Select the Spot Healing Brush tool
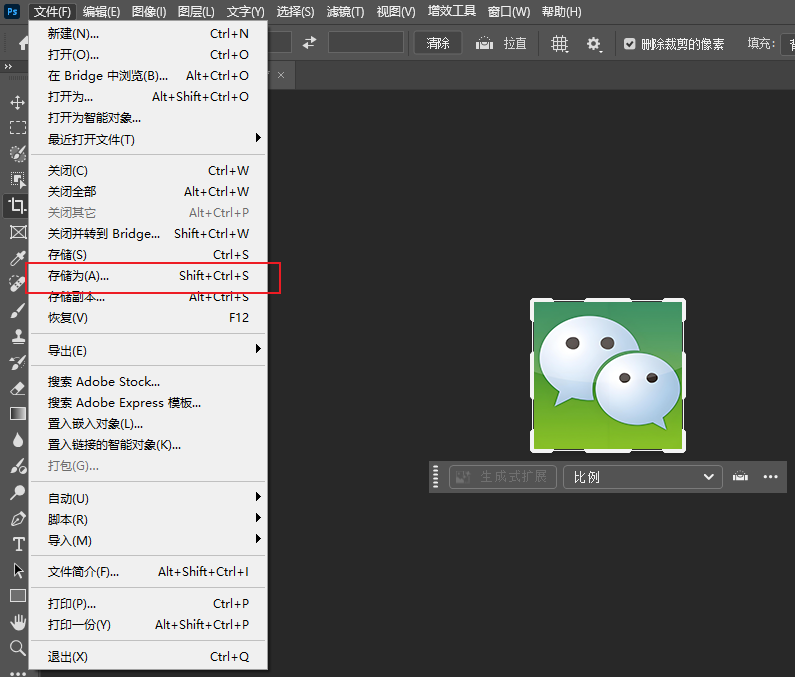795x677 pixels. click(18, 284)
